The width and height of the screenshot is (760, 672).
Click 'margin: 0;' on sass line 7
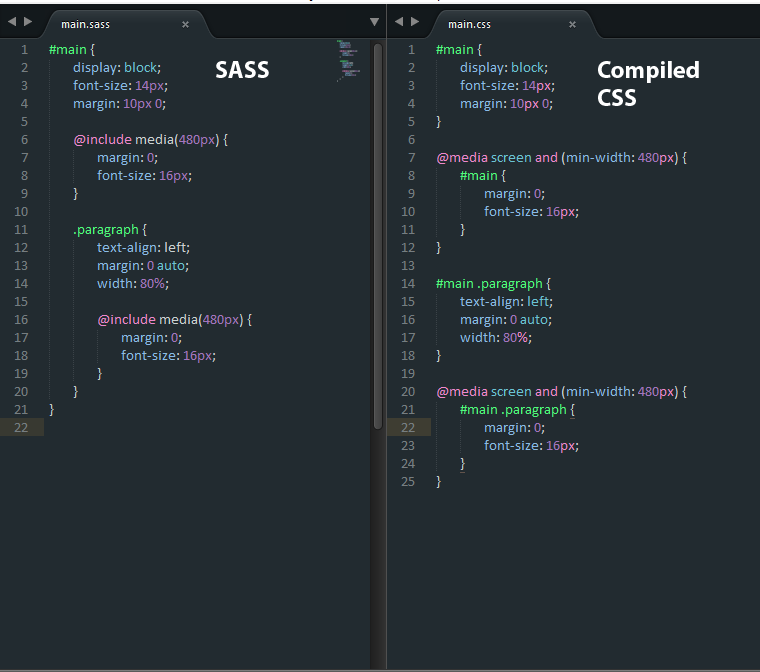127,158
